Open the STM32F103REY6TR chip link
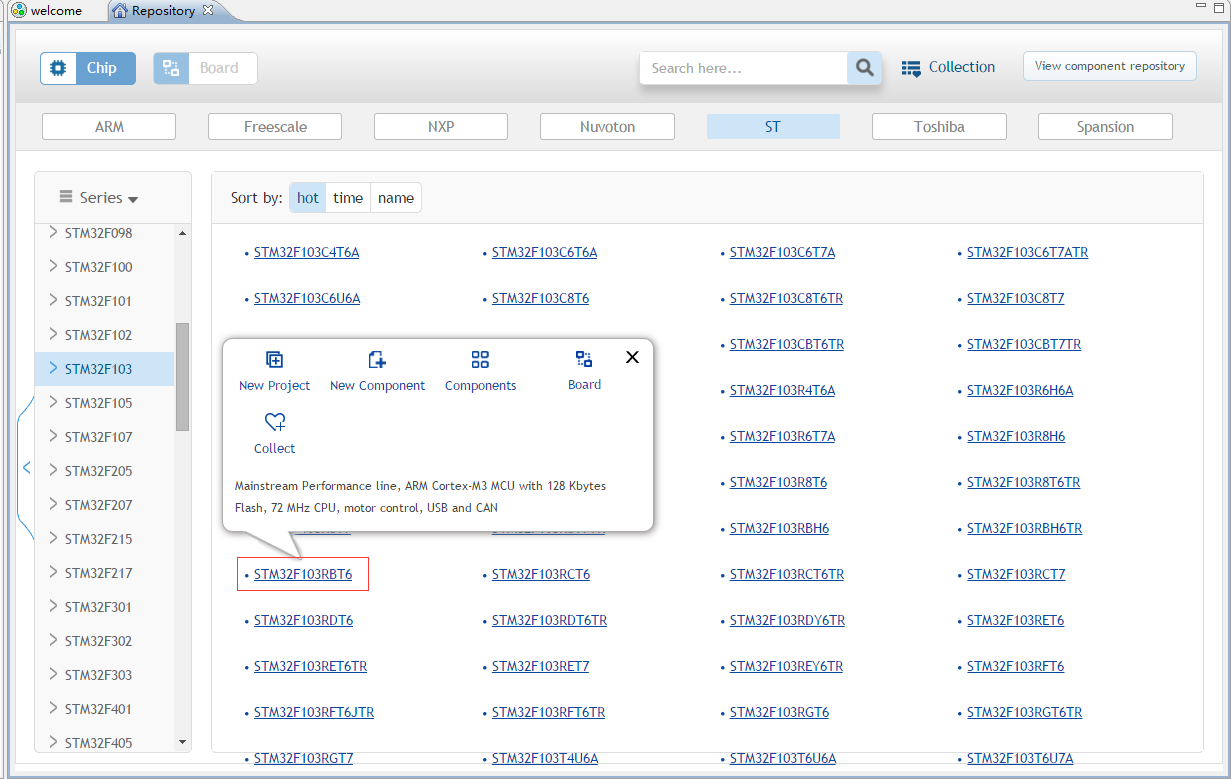The height and width of the screenshot is (779, 1231). (786, 666)
